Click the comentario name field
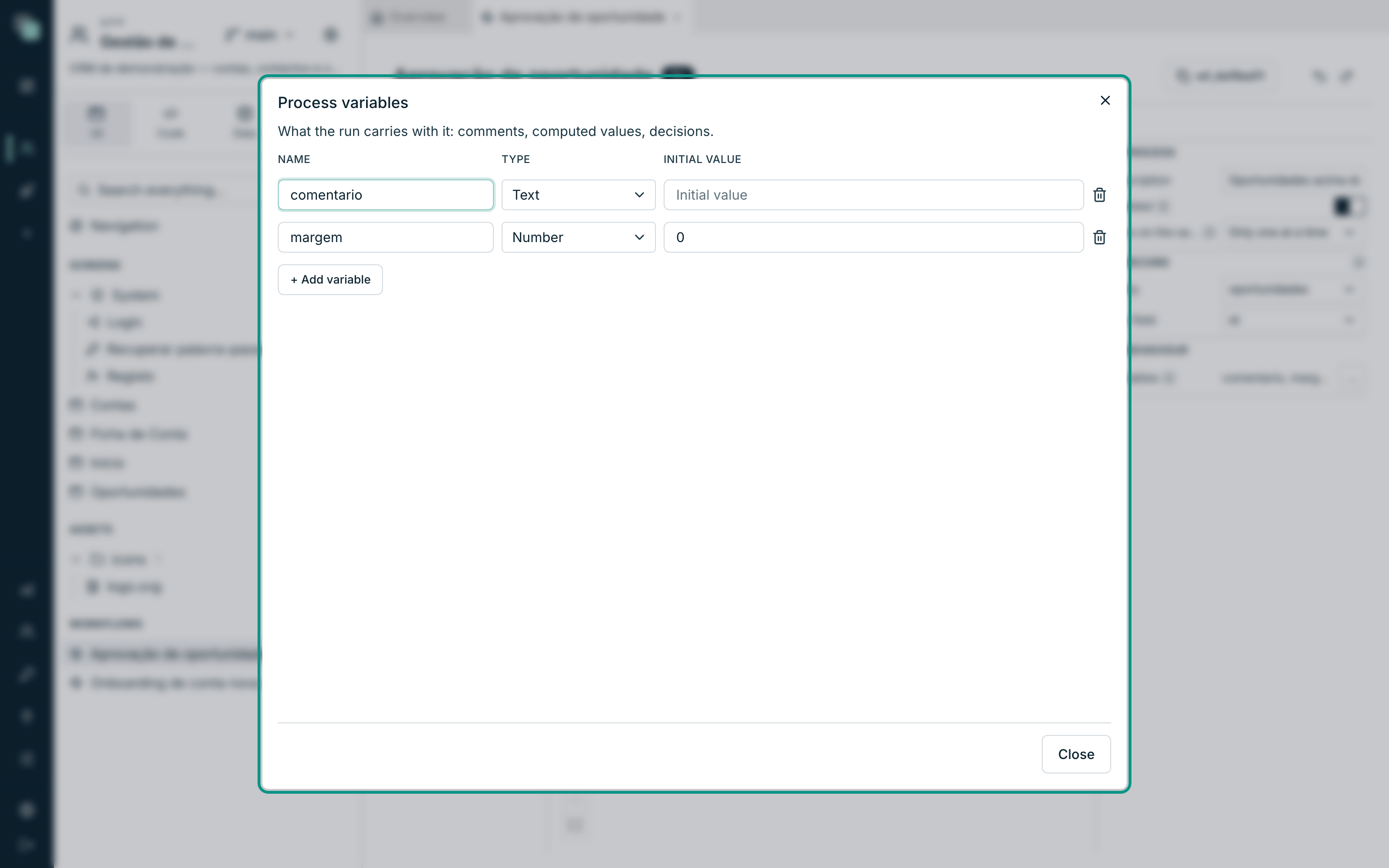 [x=386, y=195]
